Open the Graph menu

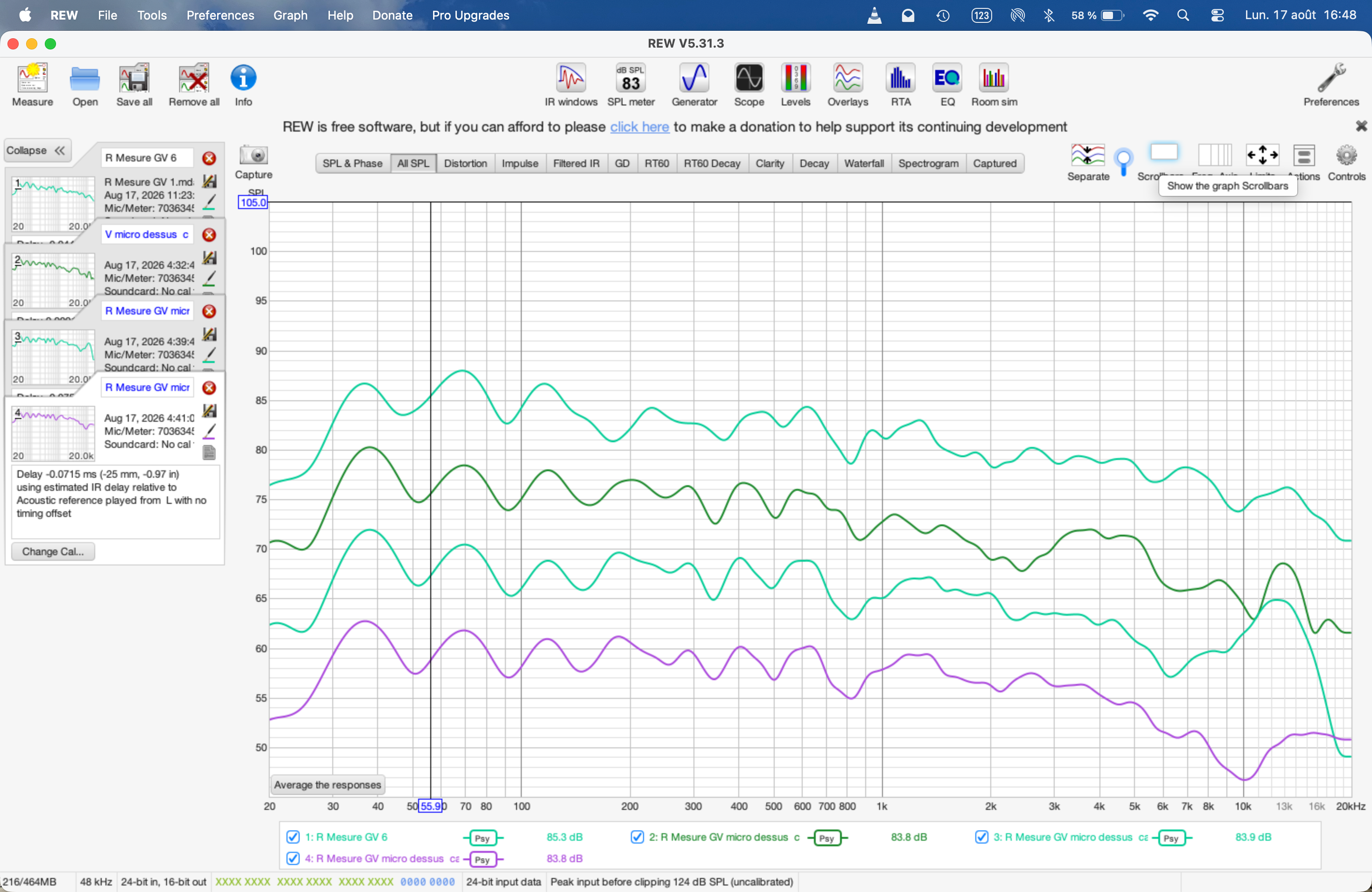coord(290,15)
